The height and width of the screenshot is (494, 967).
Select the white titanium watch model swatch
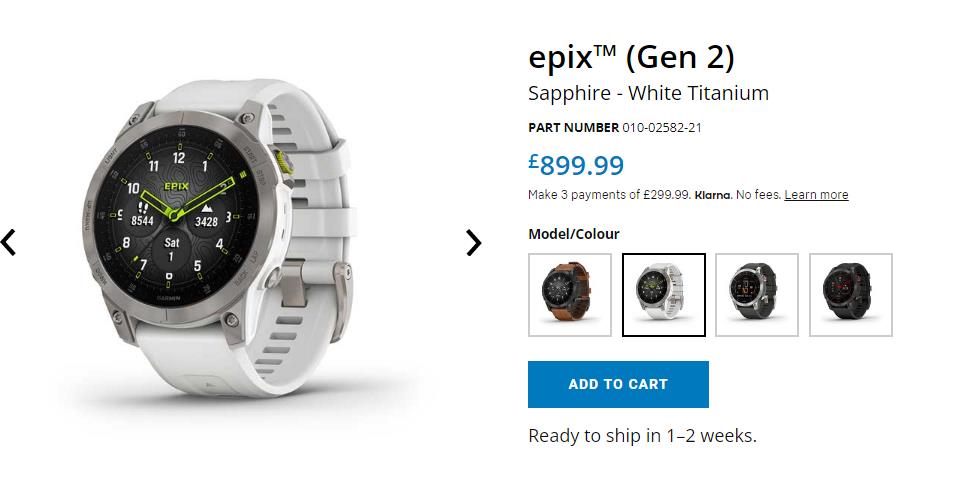pos(664,295)
